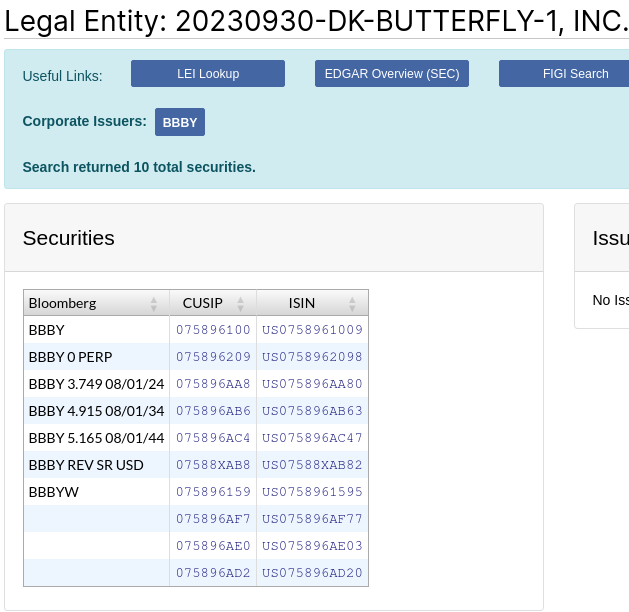Open ISIN US0758962098 link

click(312, 357)
